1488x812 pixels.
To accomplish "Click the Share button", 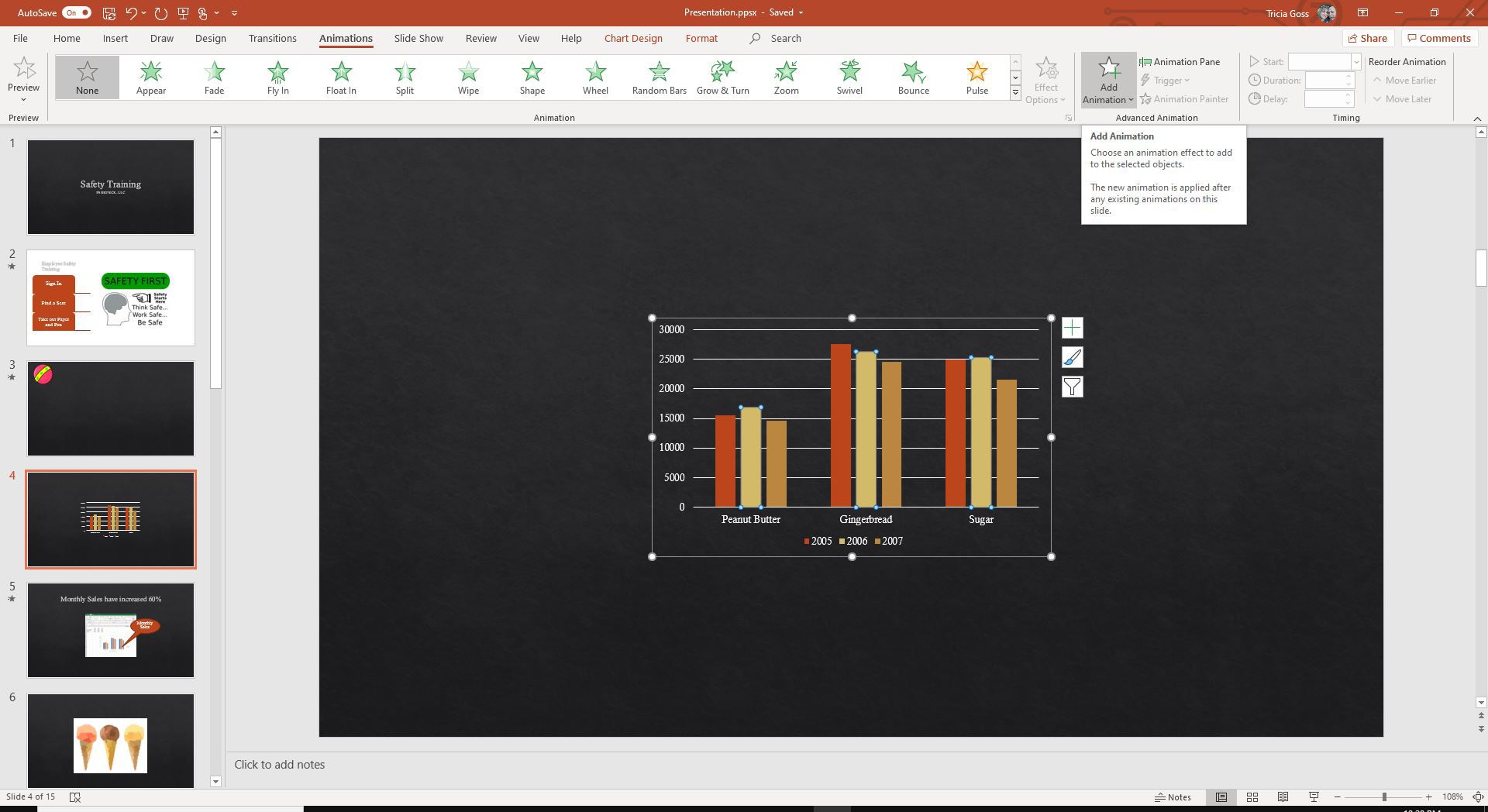I will pos(1368,38).
